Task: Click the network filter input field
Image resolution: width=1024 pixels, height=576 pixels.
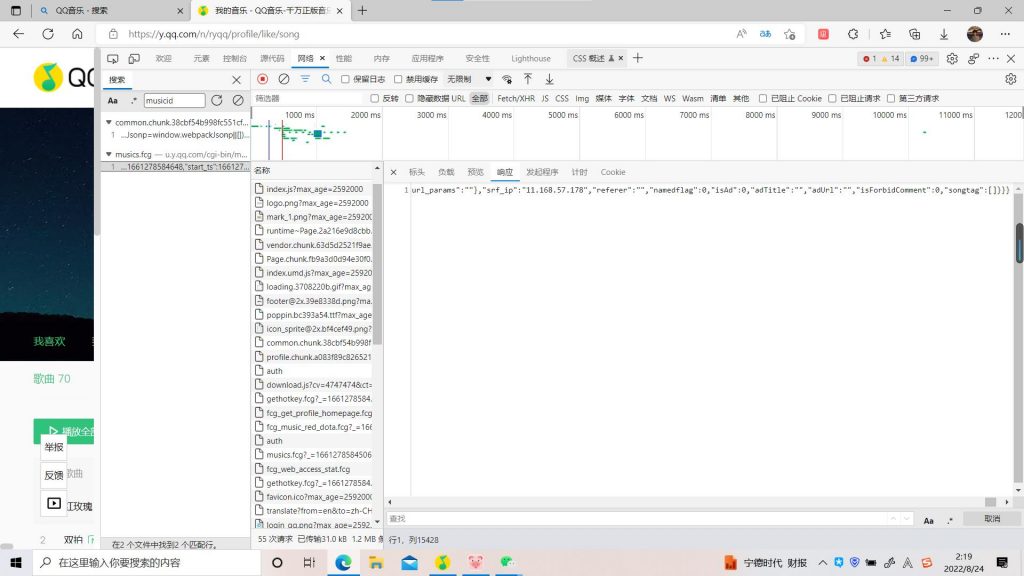Action: (308, 99)
